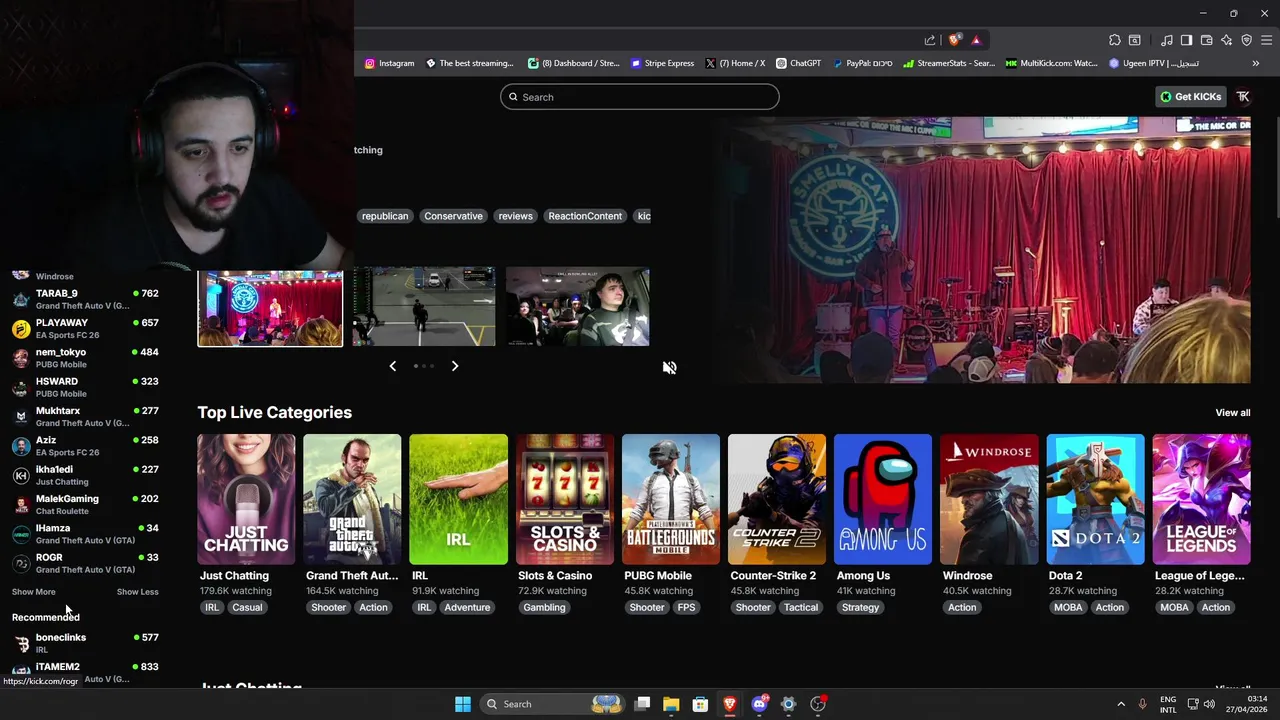Go to previous featured stream arrow

click(x=393, y=366)
